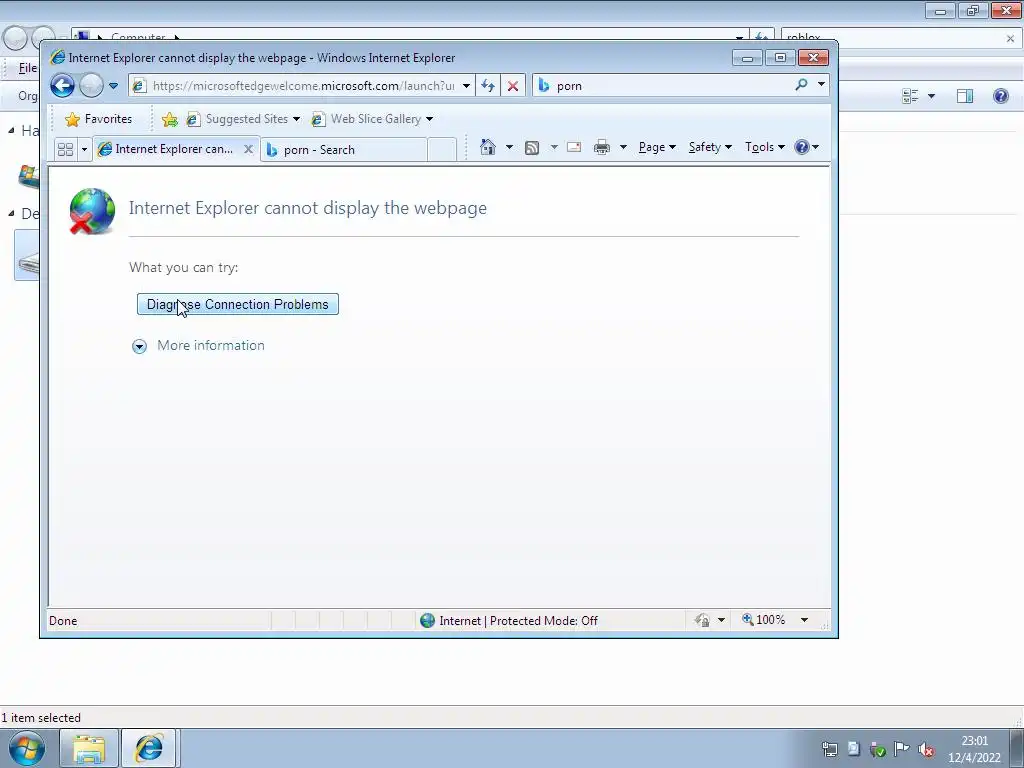Viewport: 1024px width, 768px height.
Task: Change view icon in Explorer window
Action: [910, 96]
